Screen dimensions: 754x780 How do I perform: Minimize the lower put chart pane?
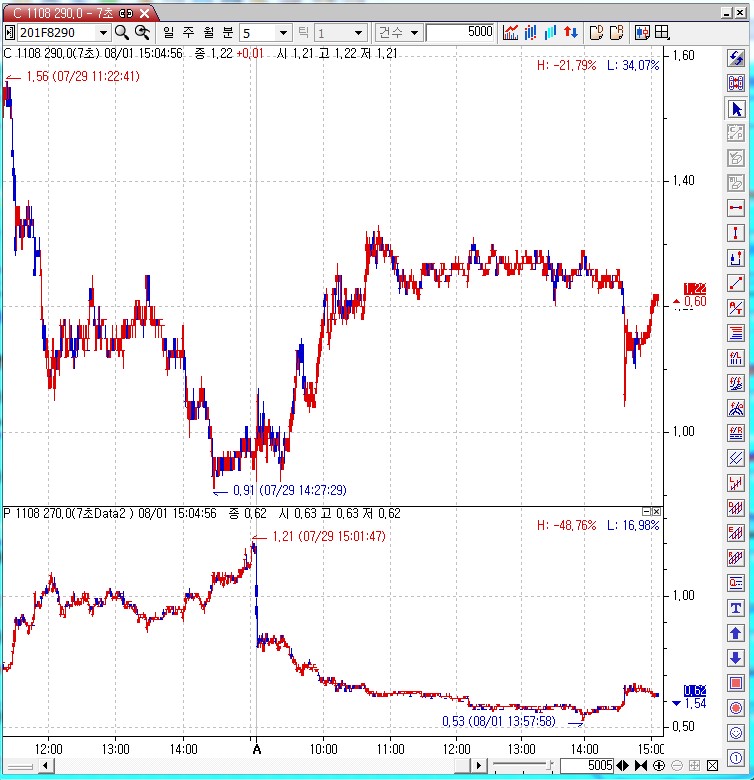click(x=646, y=512)
